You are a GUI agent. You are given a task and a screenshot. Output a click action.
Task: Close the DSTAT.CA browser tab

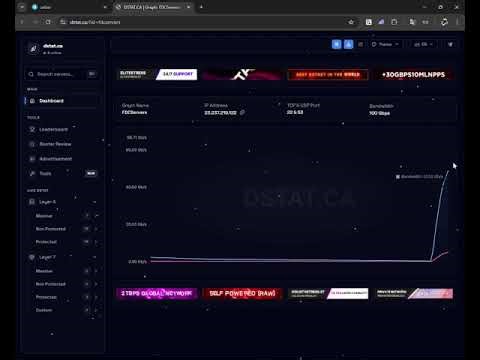coord(189,7)
